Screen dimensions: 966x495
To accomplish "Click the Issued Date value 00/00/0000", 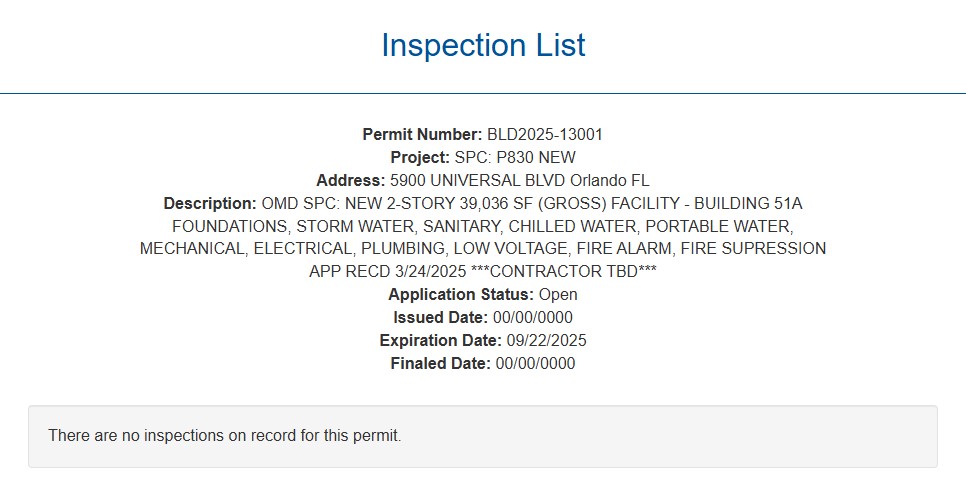I will point(533,318).
